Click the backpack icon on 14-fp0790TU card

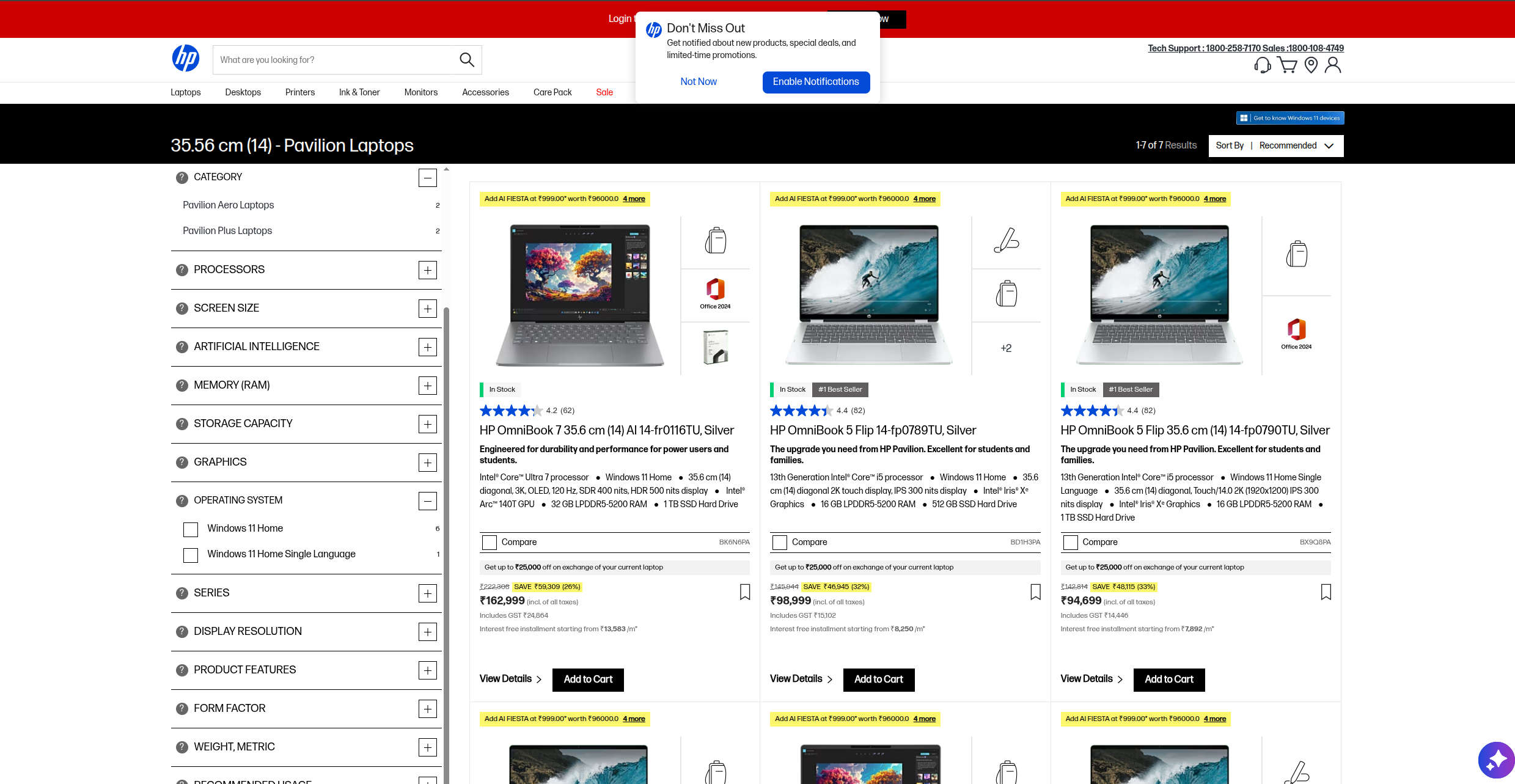tap(1296, 254)
